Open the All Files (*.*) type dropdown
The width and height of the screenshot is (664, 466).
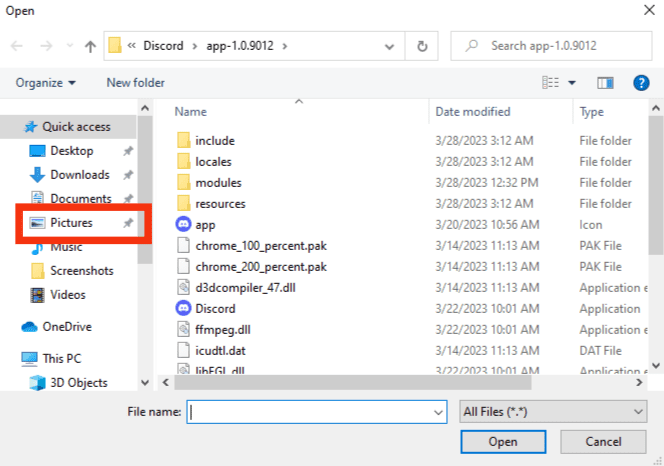click(x=553, y=412)
